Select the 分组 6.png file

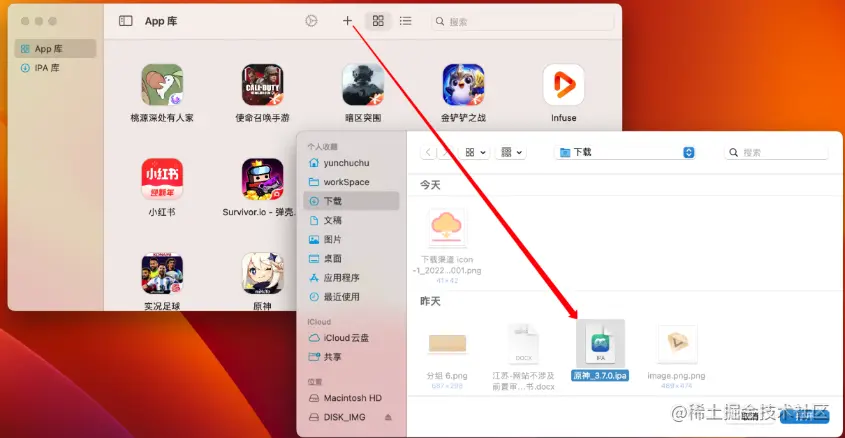click(447, 343)
